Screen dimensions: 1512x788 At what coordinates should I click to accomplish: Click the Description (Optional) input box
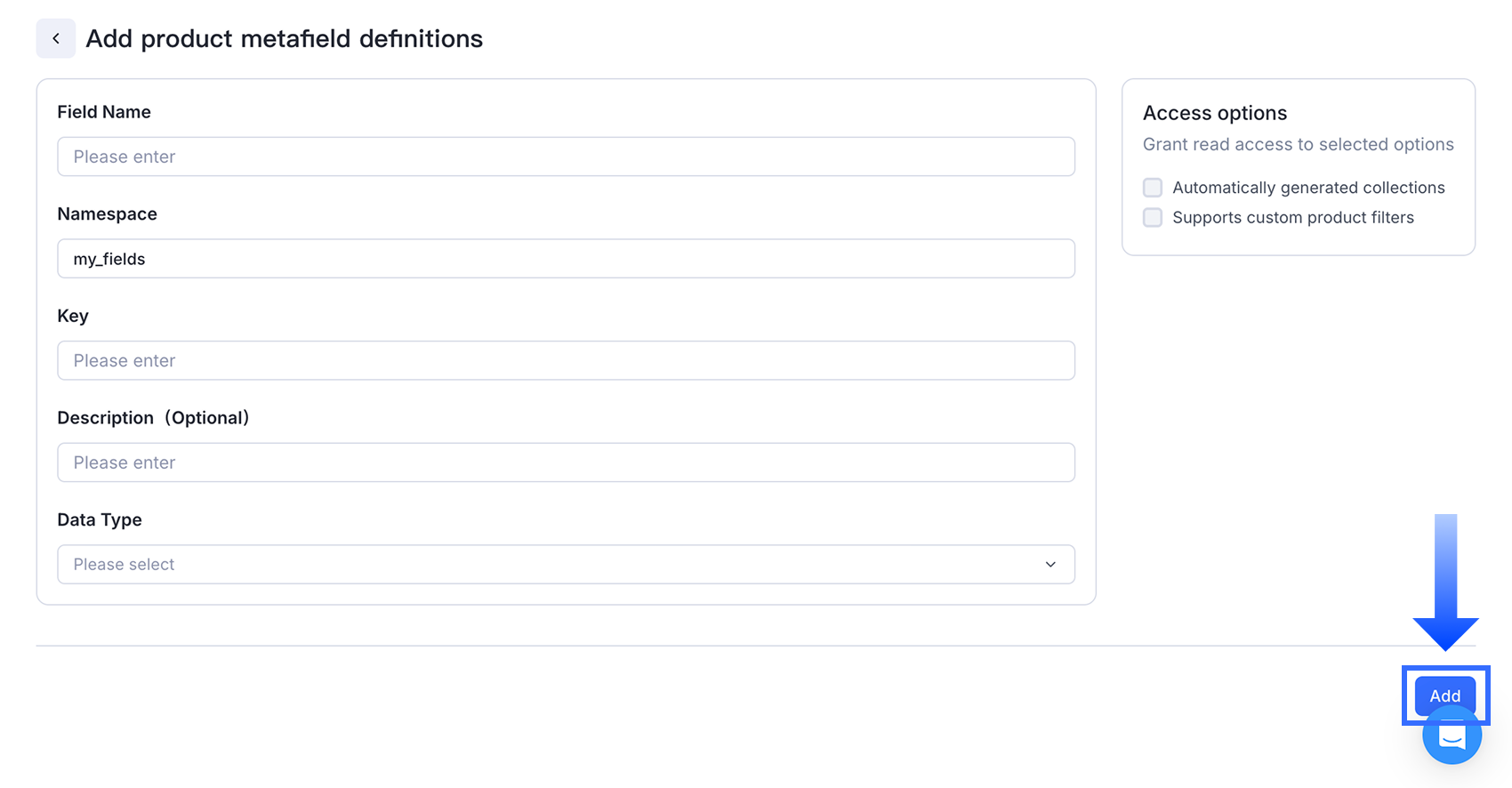567,462
